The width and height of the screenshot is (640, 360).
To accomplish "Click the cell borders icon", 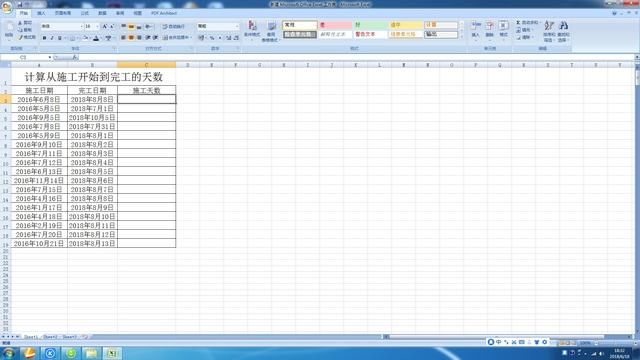I will coord(72,38).
